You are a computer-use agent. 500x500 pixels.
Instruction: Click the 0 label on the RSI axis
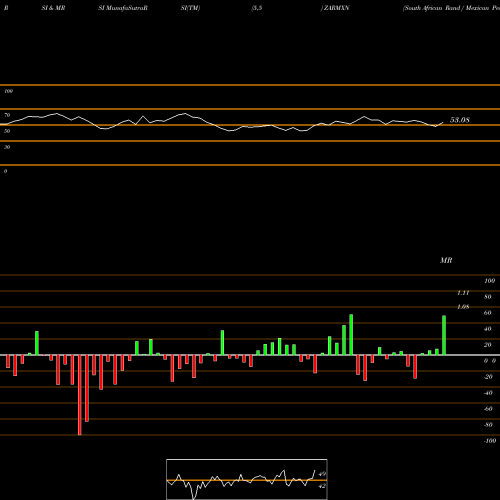[x=5, y=171]
